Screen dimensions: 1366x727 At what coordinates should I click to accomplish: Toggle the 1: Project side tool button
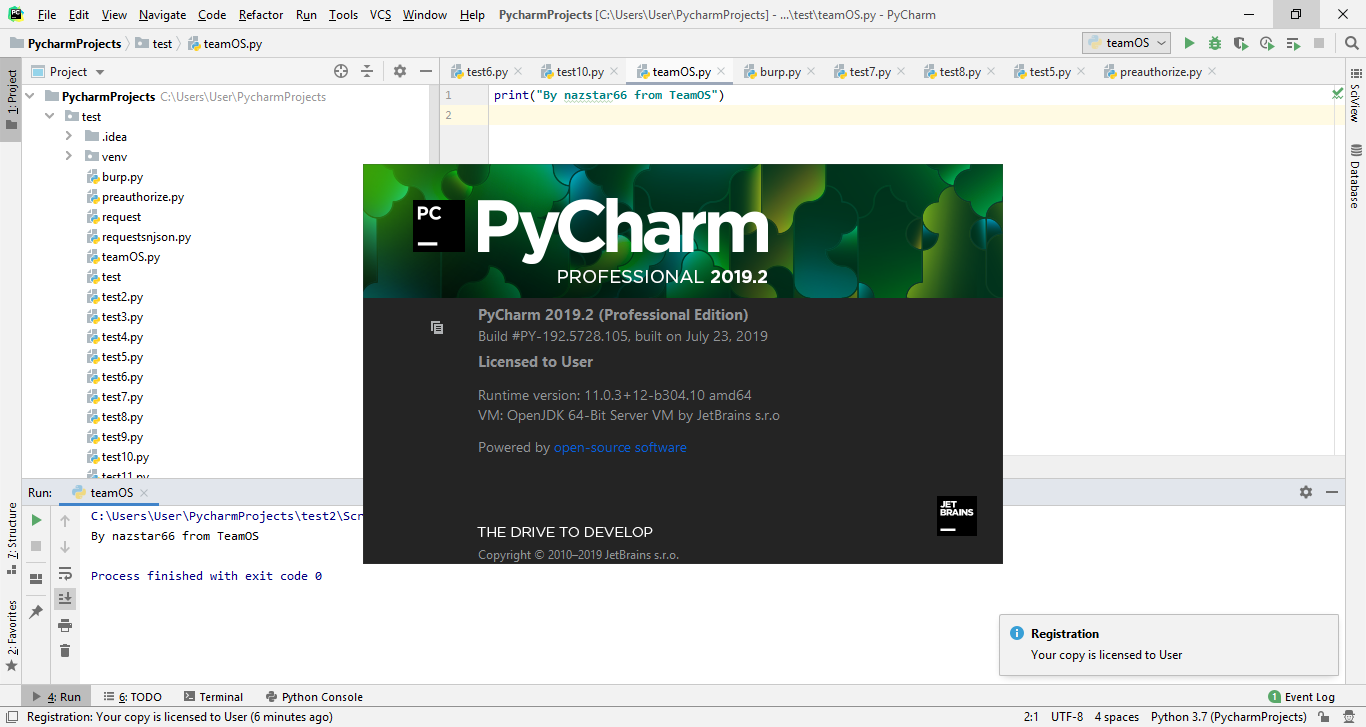point(11,100)
